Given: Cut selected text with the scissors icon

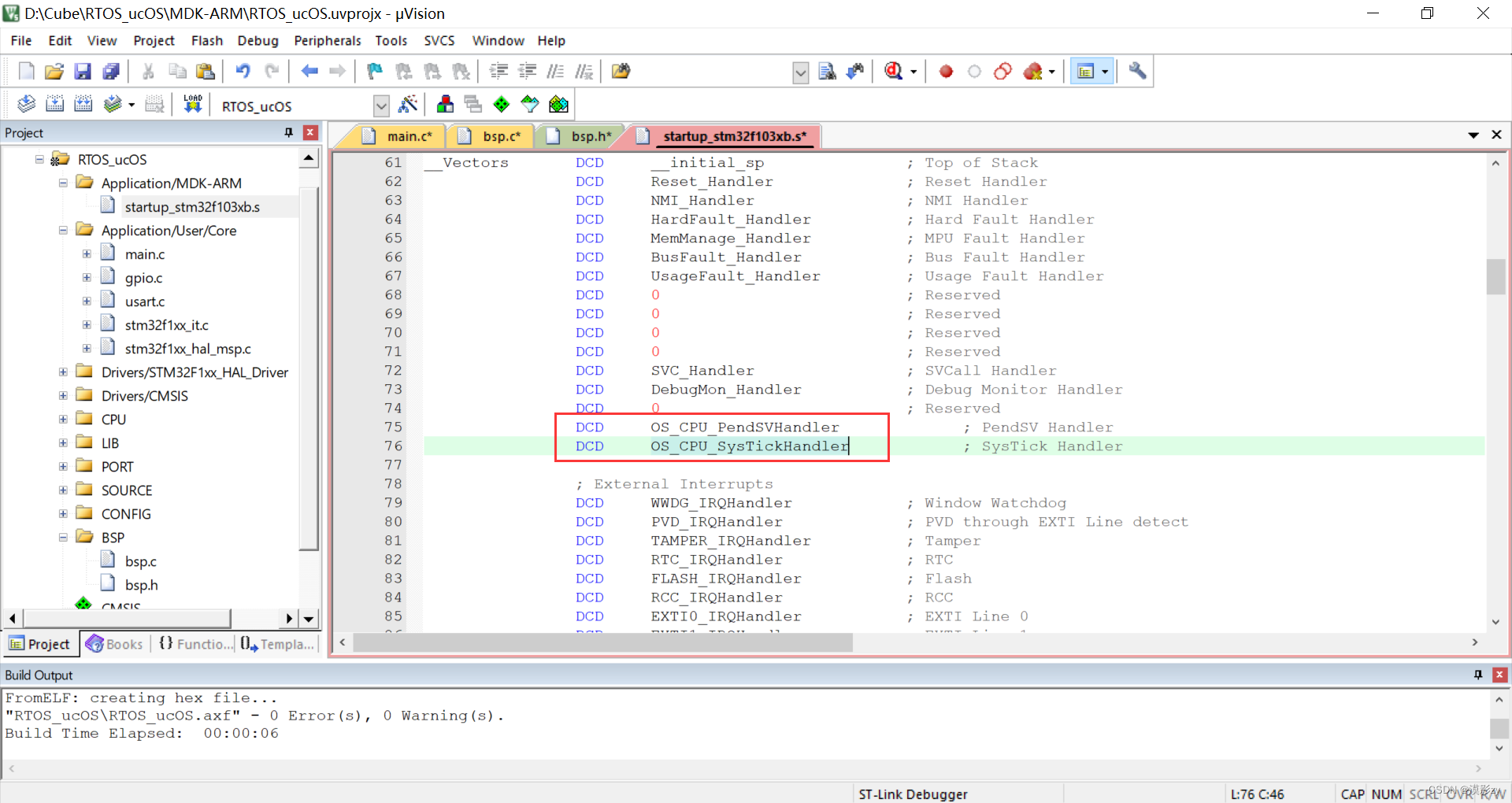Looking at the screenshot, I should tap(148, 72).
